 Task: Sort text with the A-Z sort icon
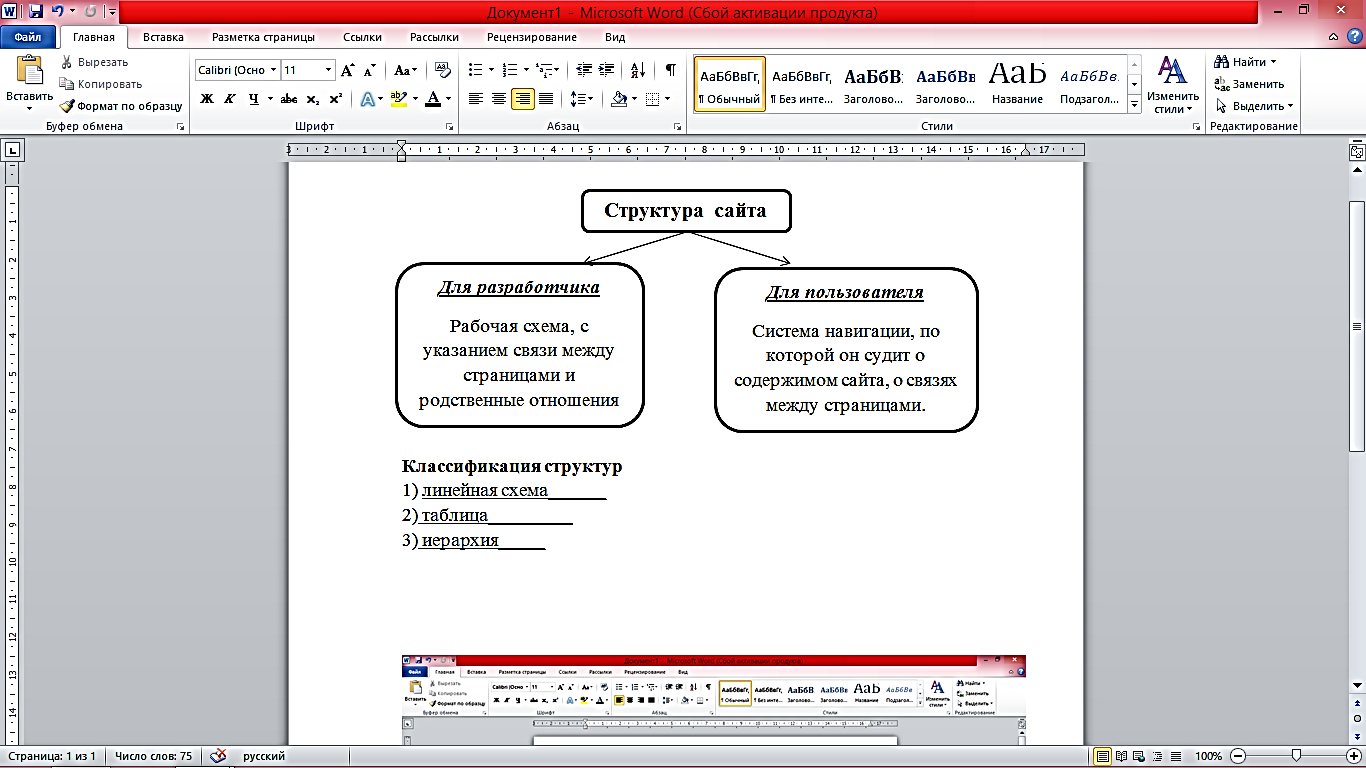point(637,70)
